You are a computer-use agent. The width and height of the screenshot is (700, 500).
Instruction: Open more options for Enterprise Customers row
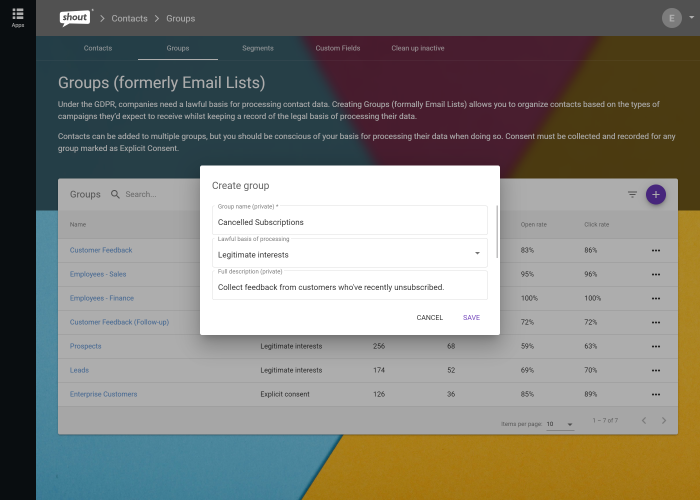[655, 394]
